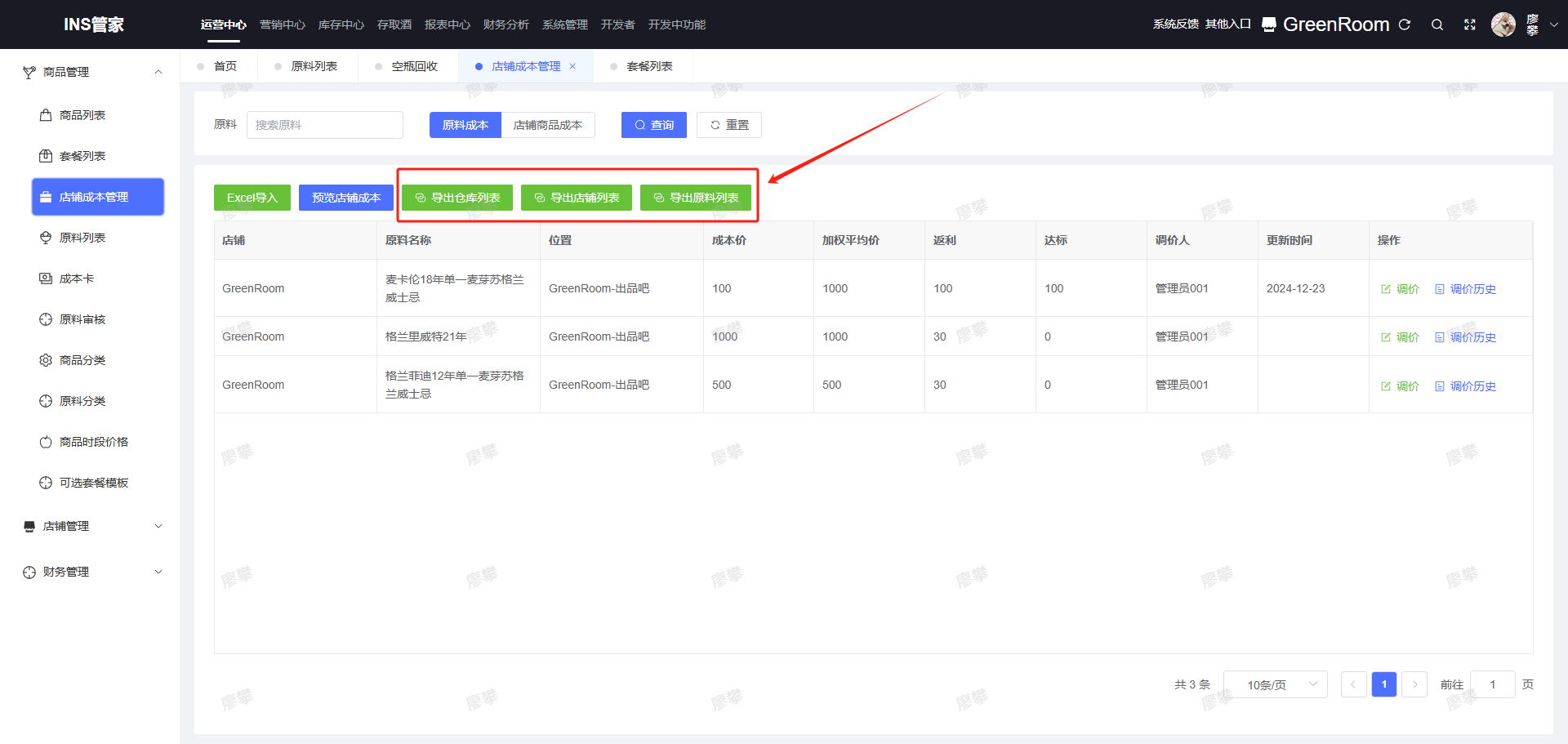Open 商品列表 in the sidebar
1568x744 pixels.
[x=82, y=115]
